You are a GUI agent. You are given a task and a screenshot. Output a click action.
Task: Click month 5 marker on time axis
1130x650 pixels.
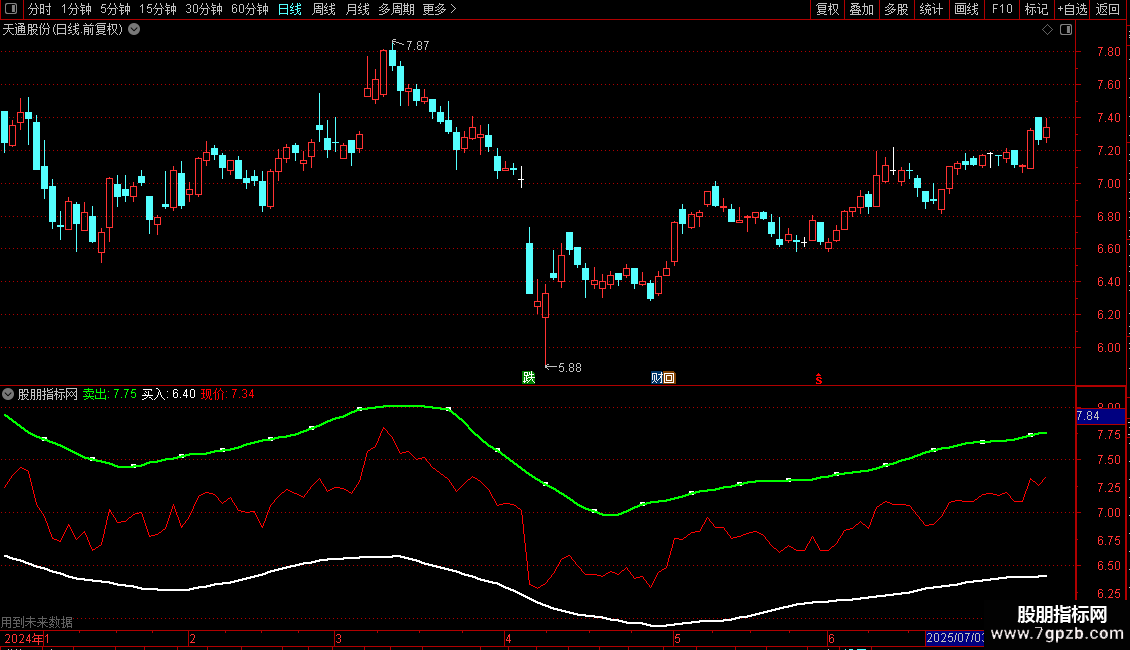(x=677, y=638)
